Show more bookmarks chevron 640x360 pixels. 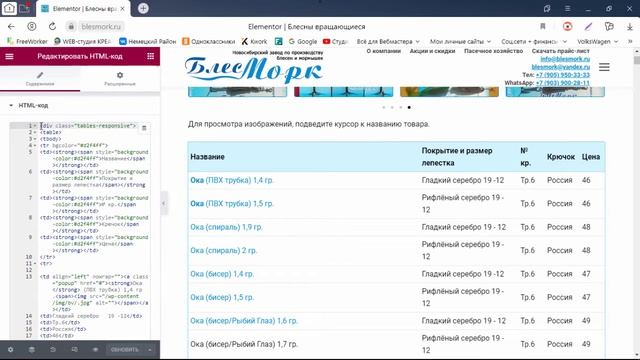(x=630, y=41)
